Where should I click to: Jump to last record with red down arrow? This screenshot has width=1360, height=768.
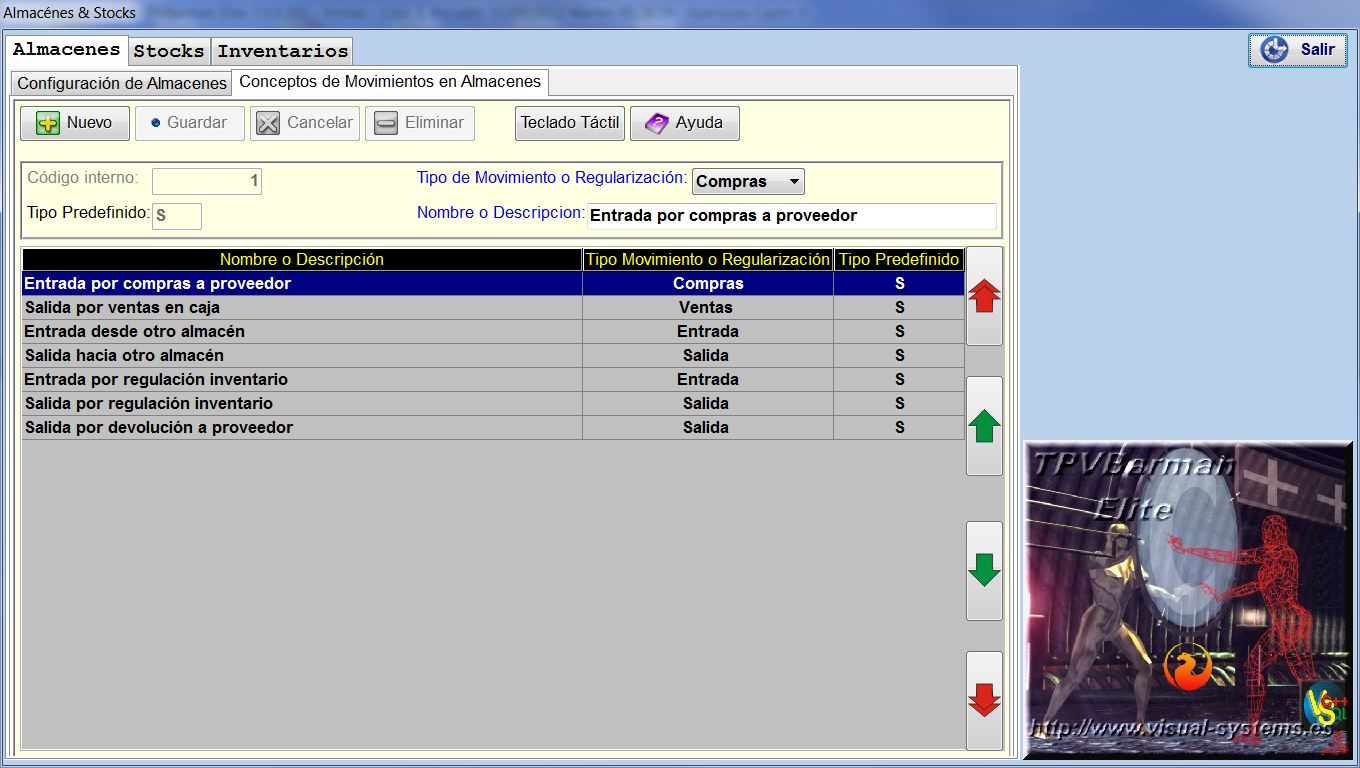point(984,701)
